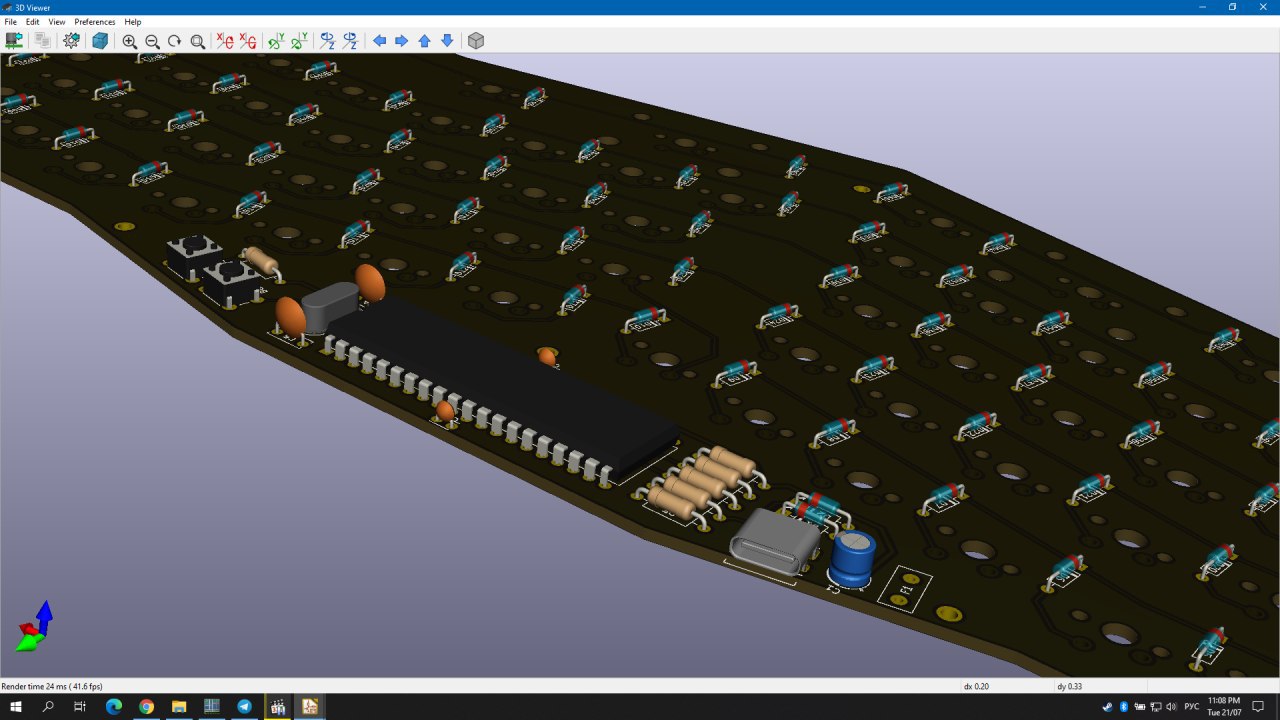
Task: Open the View menu
Action: click(x=57, y=21)
